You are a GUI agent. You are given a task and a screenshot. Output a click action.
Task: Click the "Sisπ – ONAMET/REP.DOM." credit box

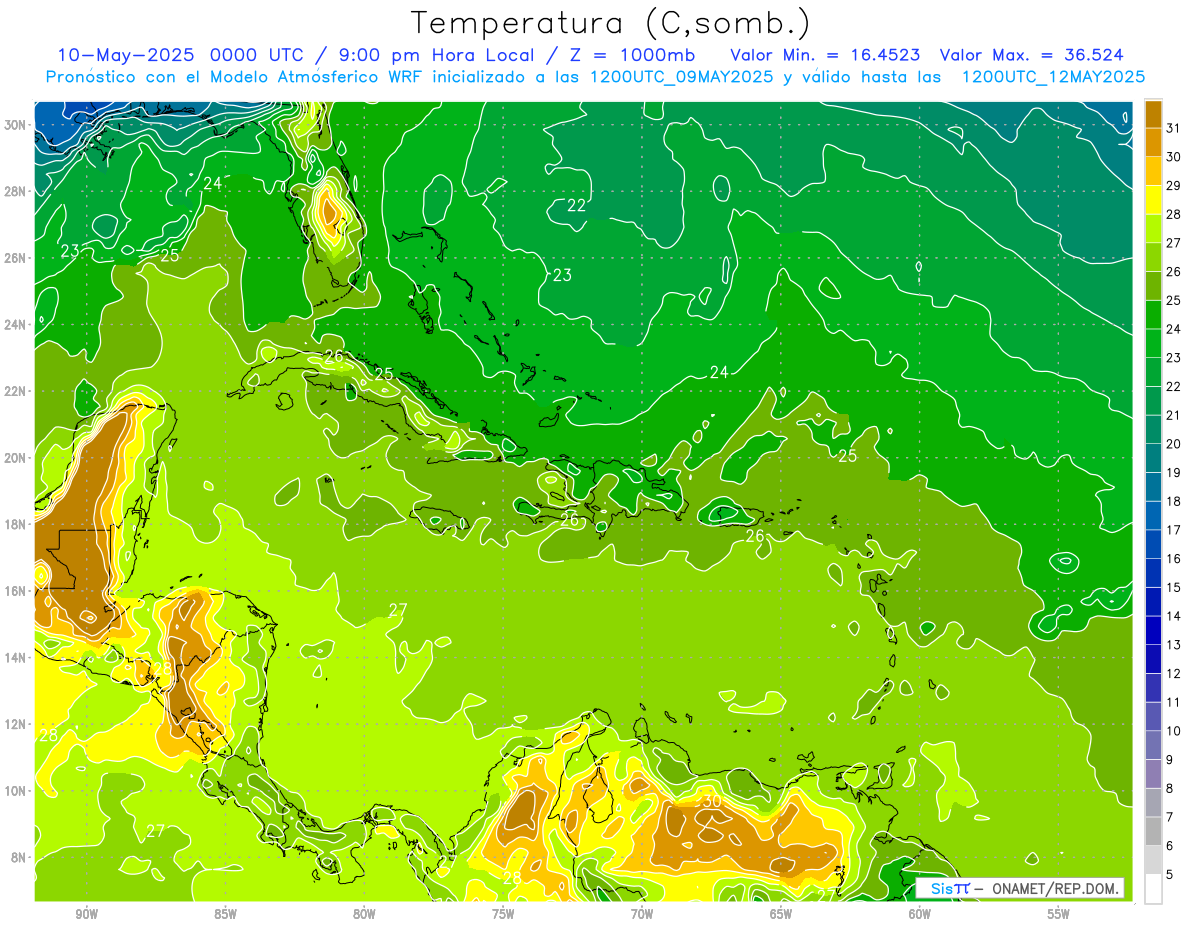(1020, 888)
